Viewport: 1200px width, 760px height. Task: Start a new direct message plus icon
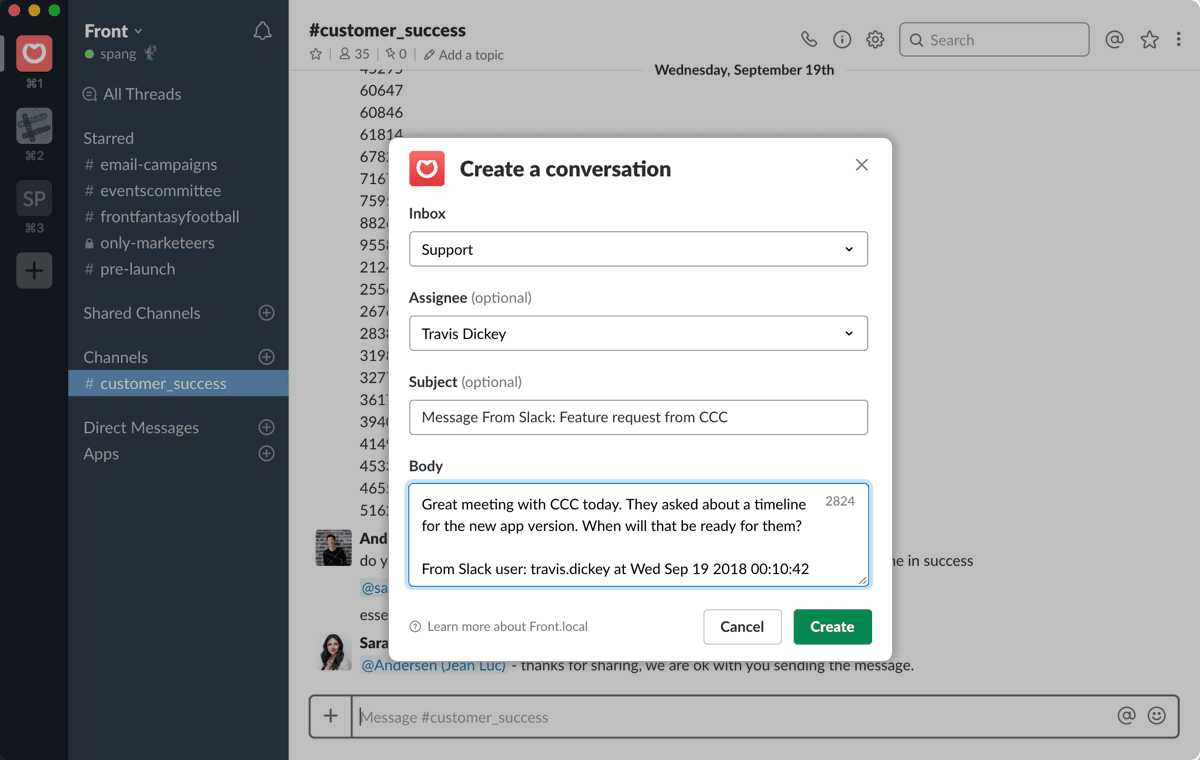tap(267, 427)
